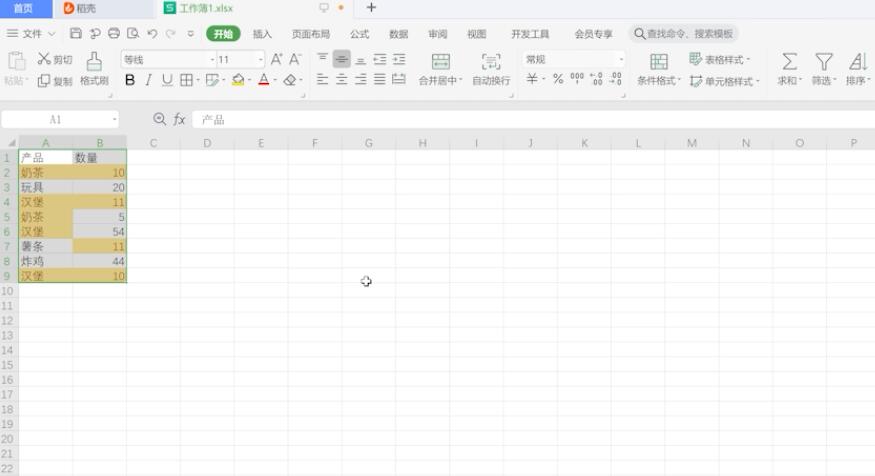This screenshot has height=476, width=875.
Task: Decrease font size with the smaller A icon
Action: pos(295,59)
